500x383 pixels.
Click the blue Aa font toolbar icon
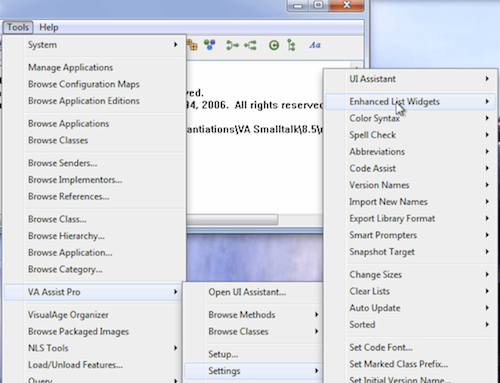[x=315, y=45]
